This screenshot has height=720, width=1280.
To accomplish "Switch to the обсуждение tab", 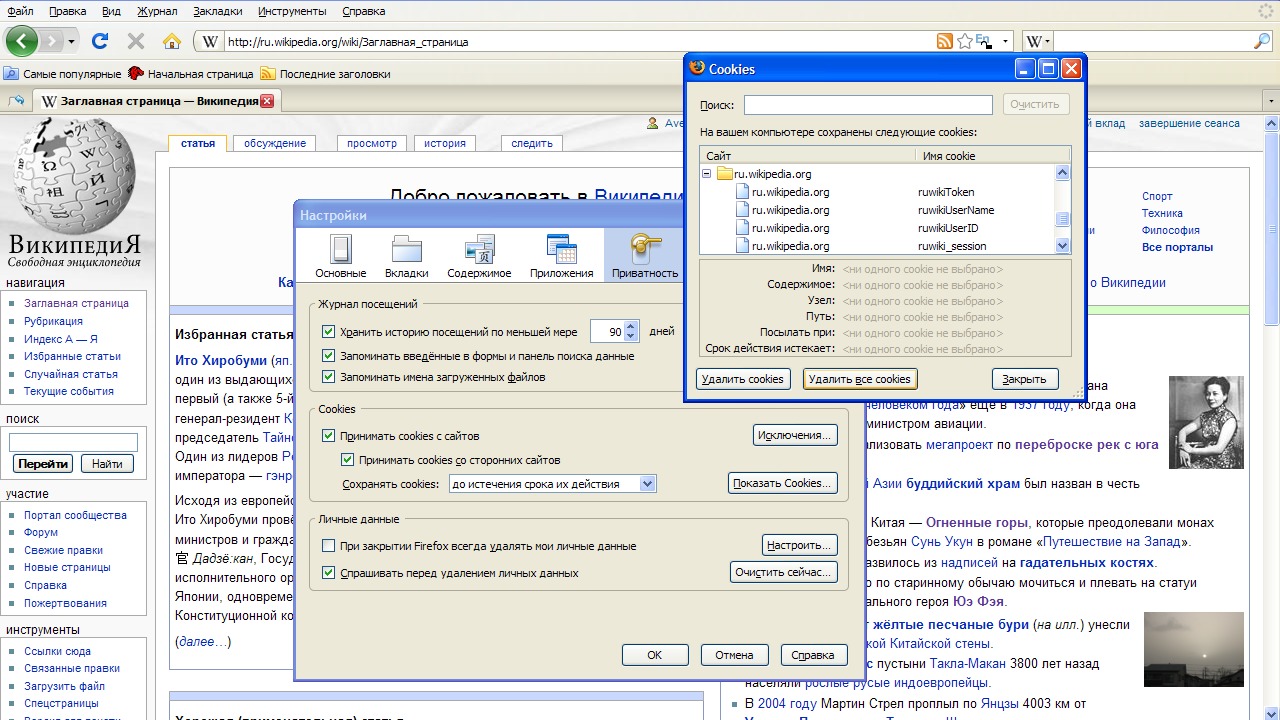I will 275,143.
